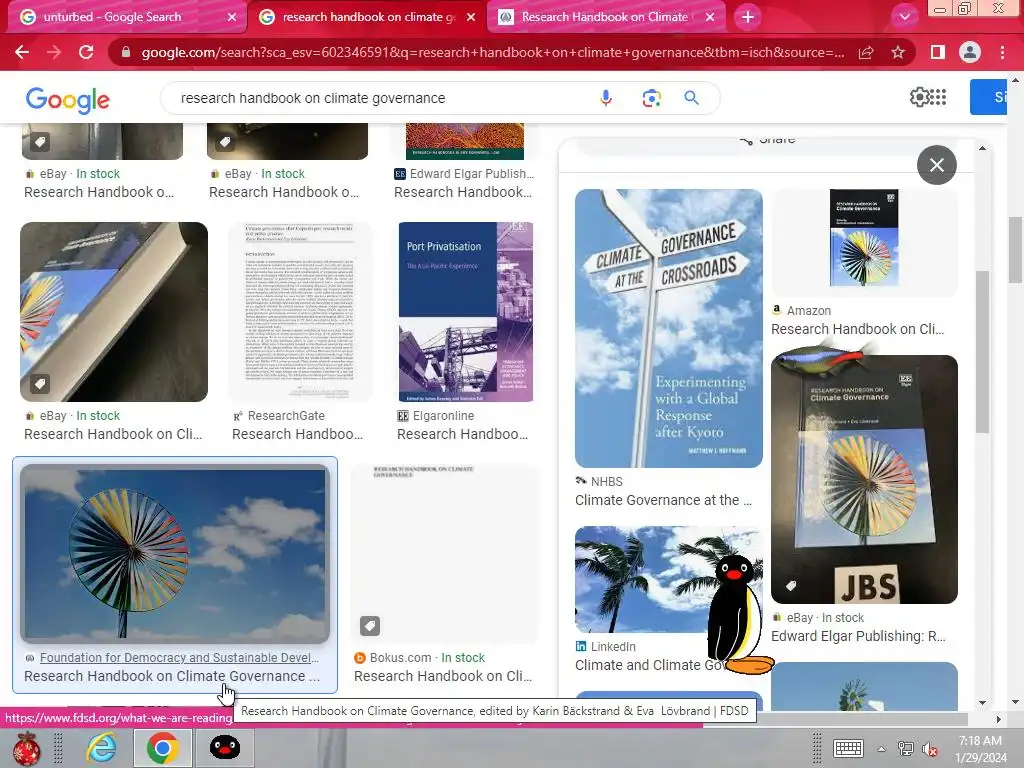Go back using browser back arrow

point(22,52)
